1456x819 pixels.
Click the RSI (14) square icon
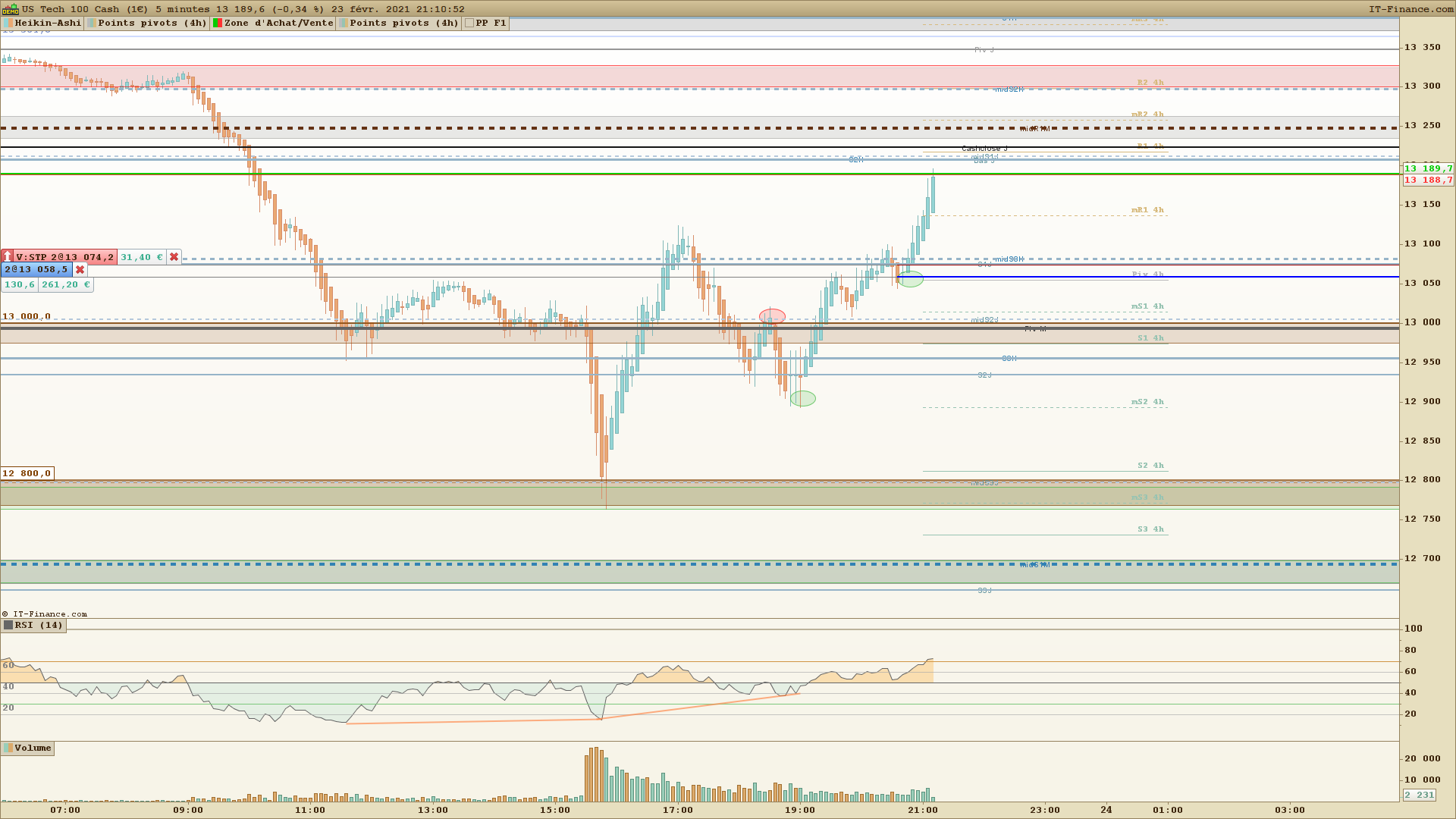(x=8, y=626)
